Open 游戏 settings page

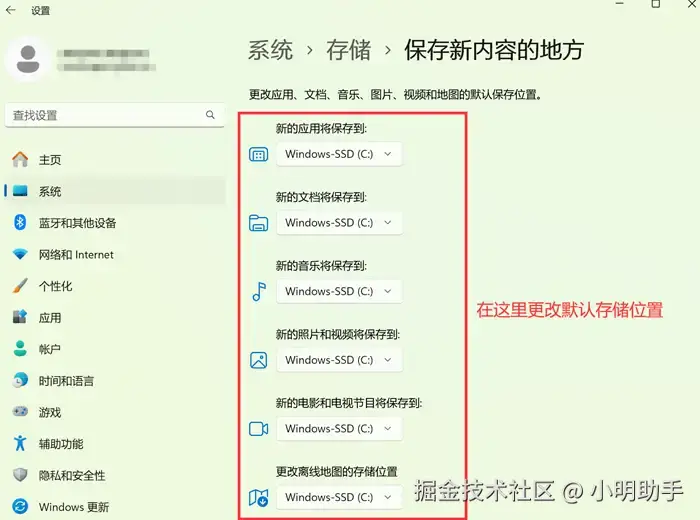click(115, 412)
